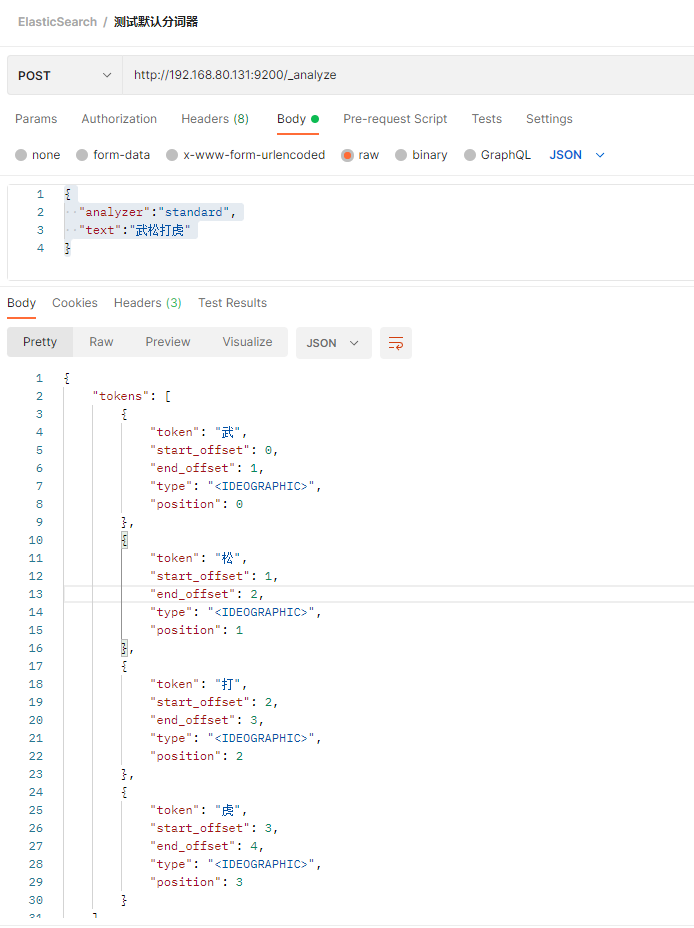
Task: Open the Params tab
Action: [x=36, y=119]
